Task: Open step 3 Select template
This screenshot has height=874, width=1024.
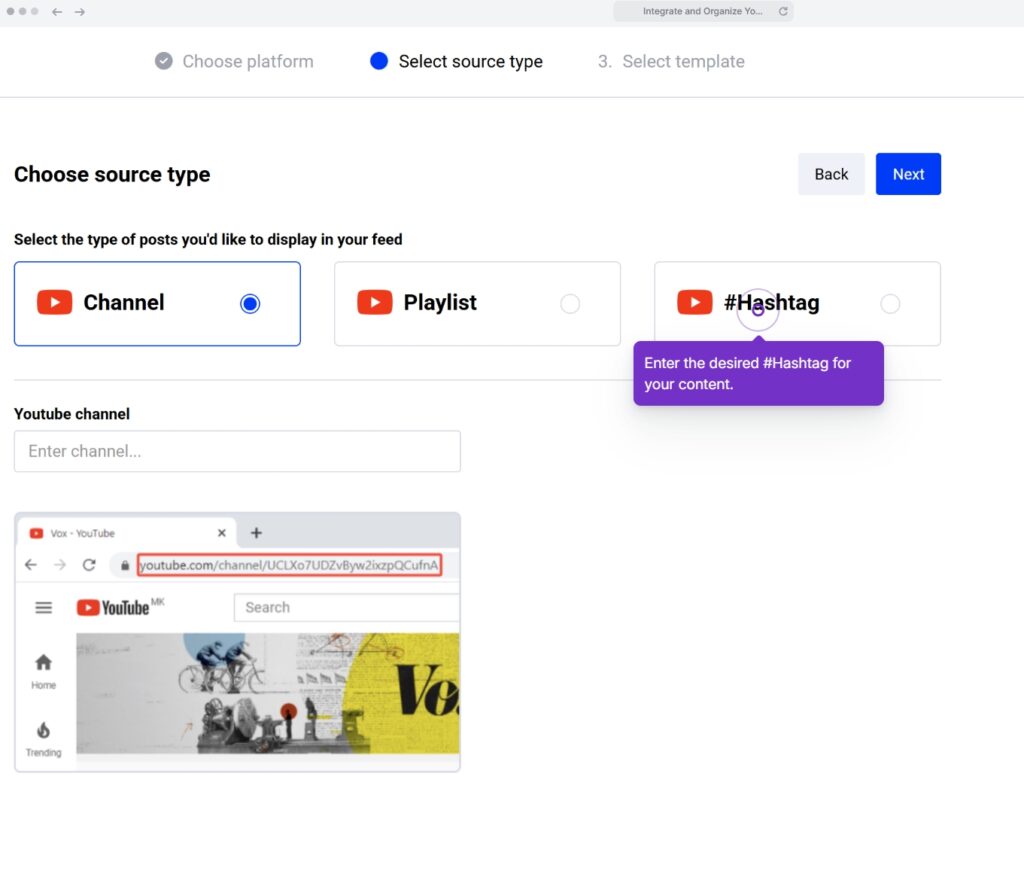Action: pos(671,61)
